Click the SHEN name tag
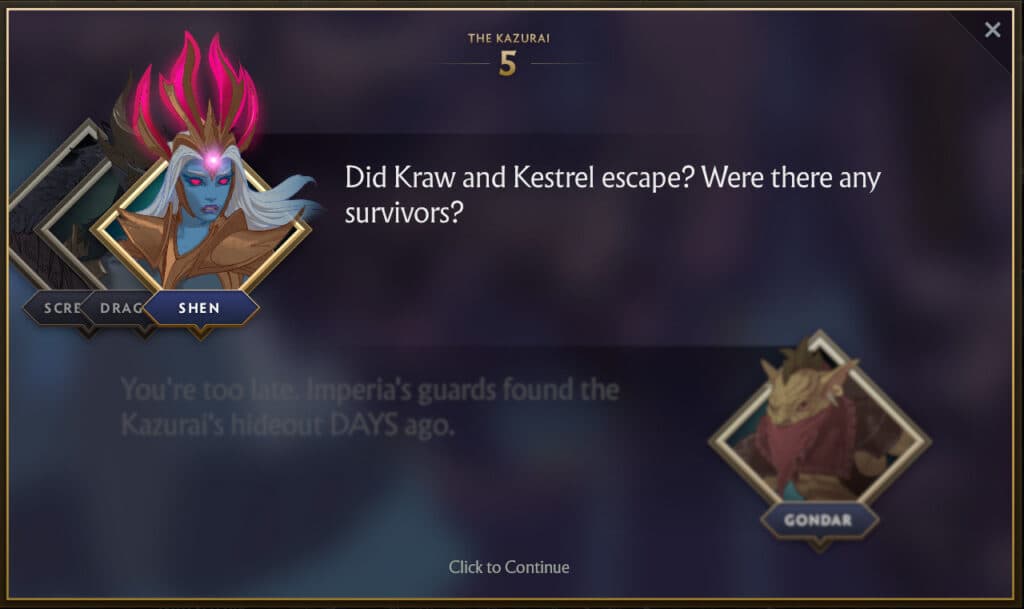This screenshot has height=609, width=1024. pyautogui.click(x=200, y=308)
